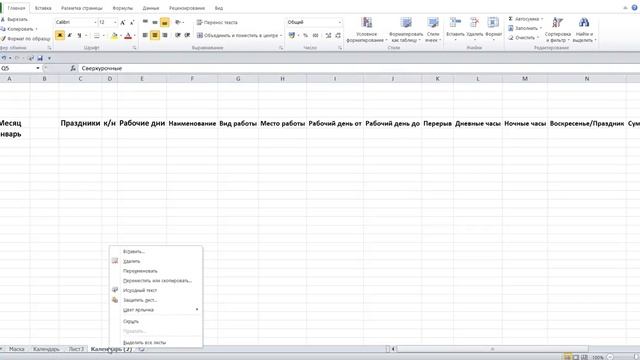The width and height of the screenshot is (640, 360).
Task: Toggle Перенос текста wrap text
Action: click(217, 22)
